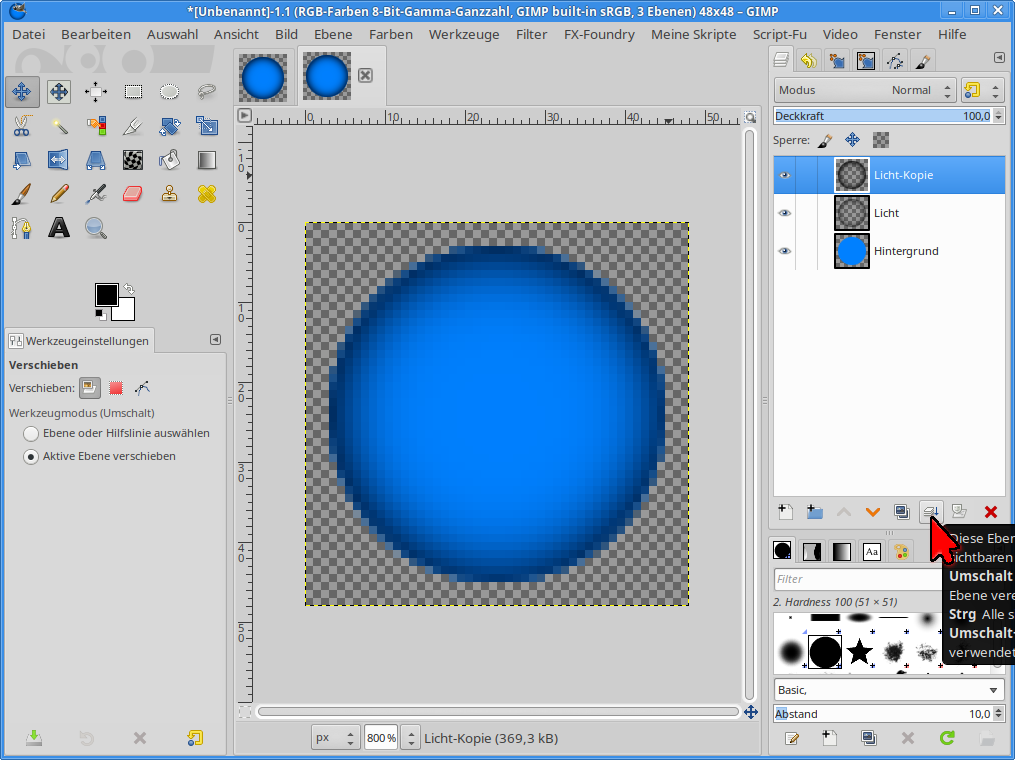Open the Farben menu
The width and height of the screenshot is (1015, 760).
390,34
